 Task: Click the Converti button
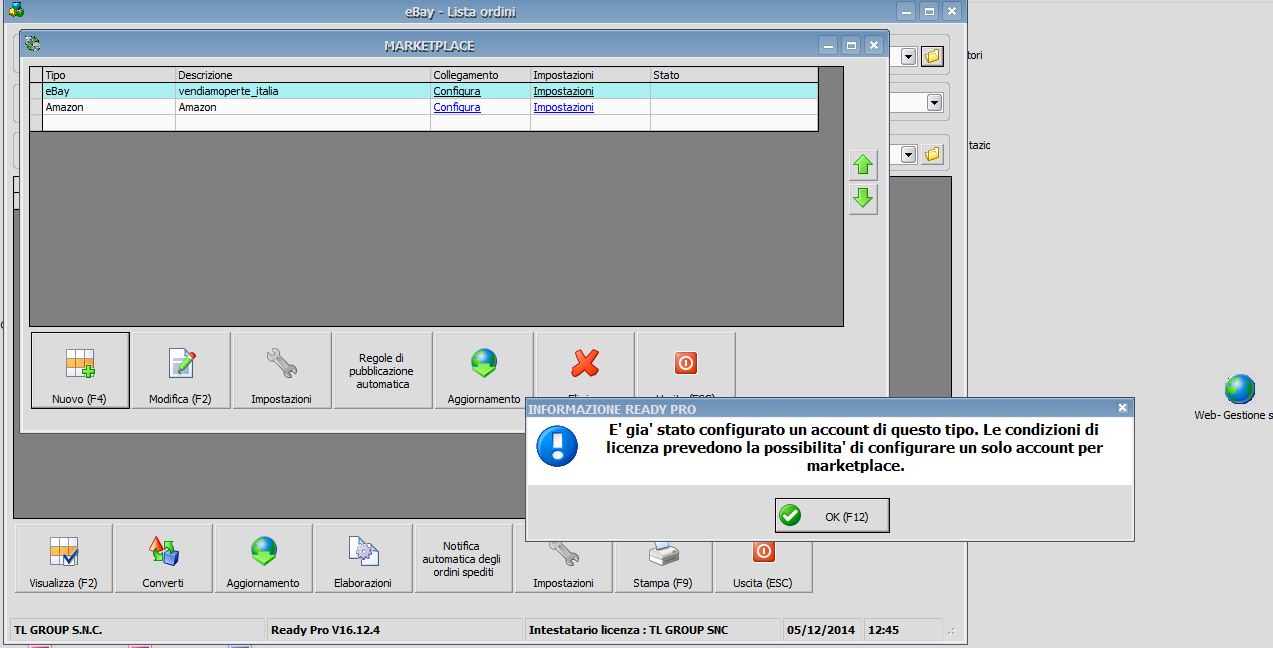coord(163,558)
